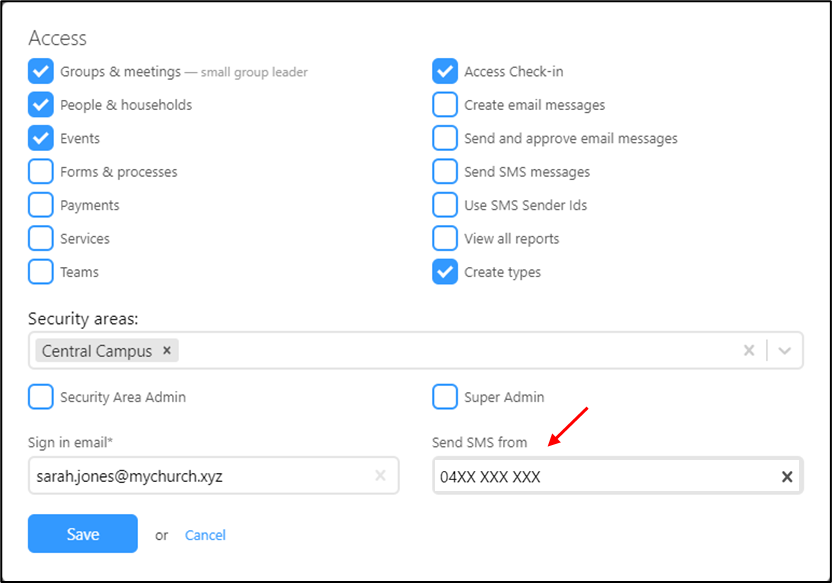The width and height of the screenshot is (832, 583).
Task: Uncheck People & households access
Action: click(41, 105)
